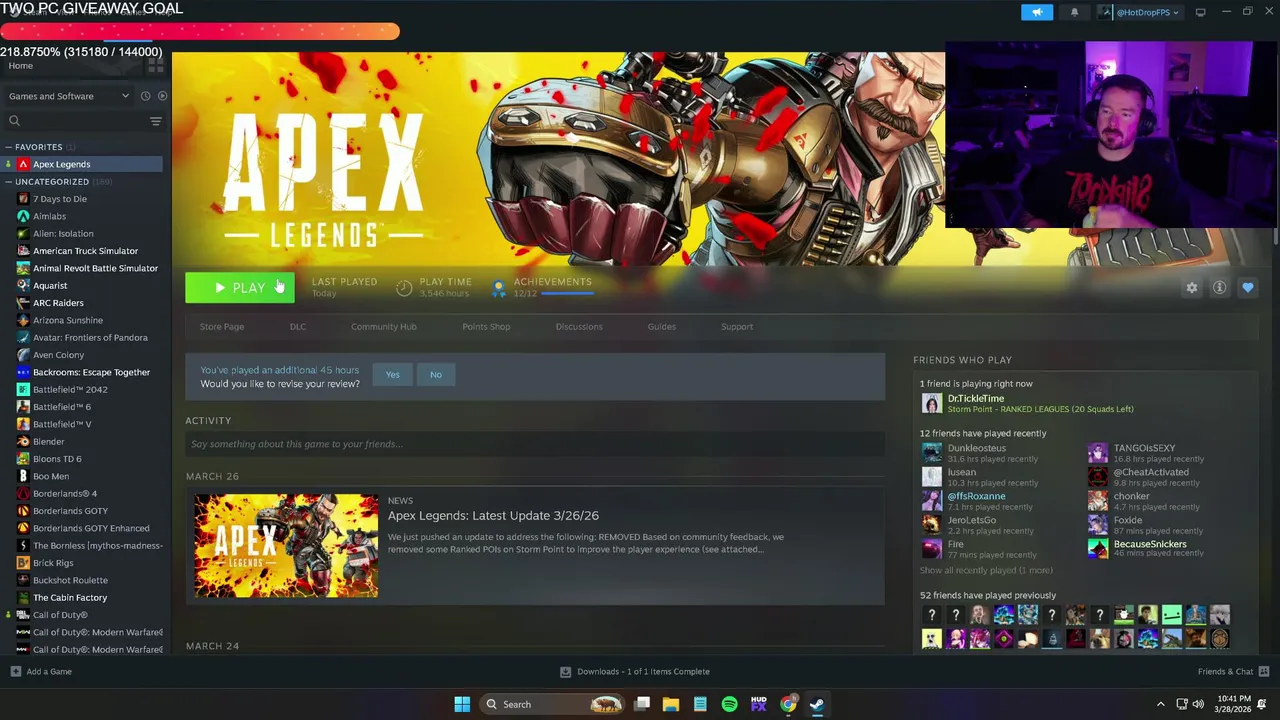This screenshot has width=1280, height=720.
Task: Click BecauseSnickers friend avatar
Action: point(1098,549)
